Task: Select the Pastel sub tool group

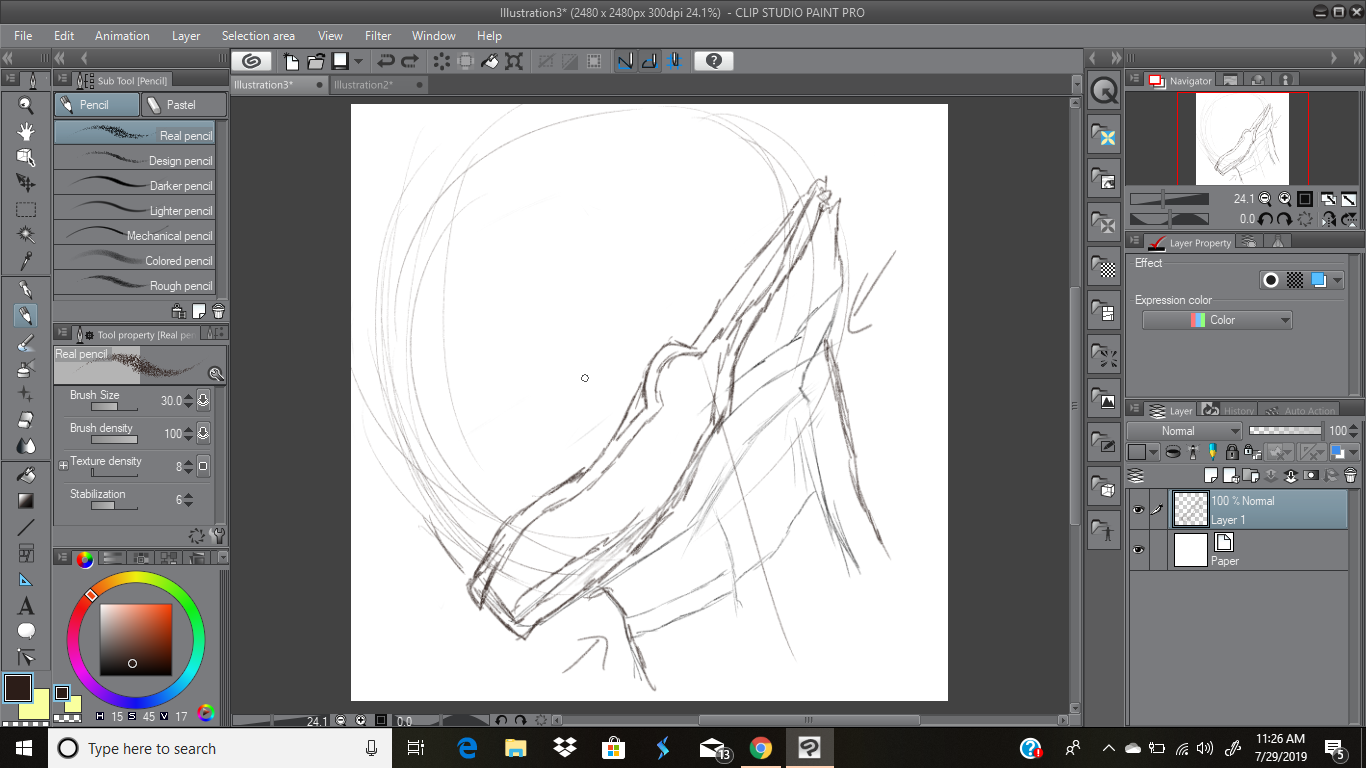Action: pyautogui.click(x=183, y=105)
